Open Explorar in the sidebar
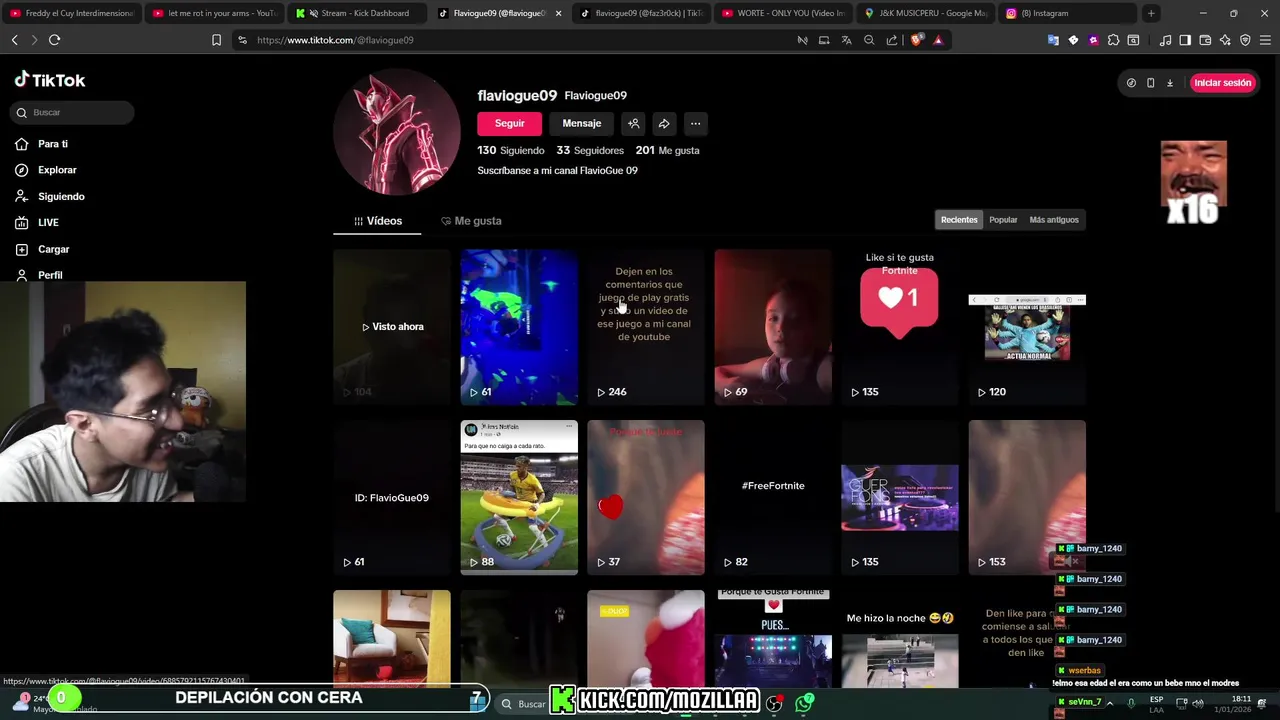Viewport: 1280px width, 720px height. (x=46, y=170)
